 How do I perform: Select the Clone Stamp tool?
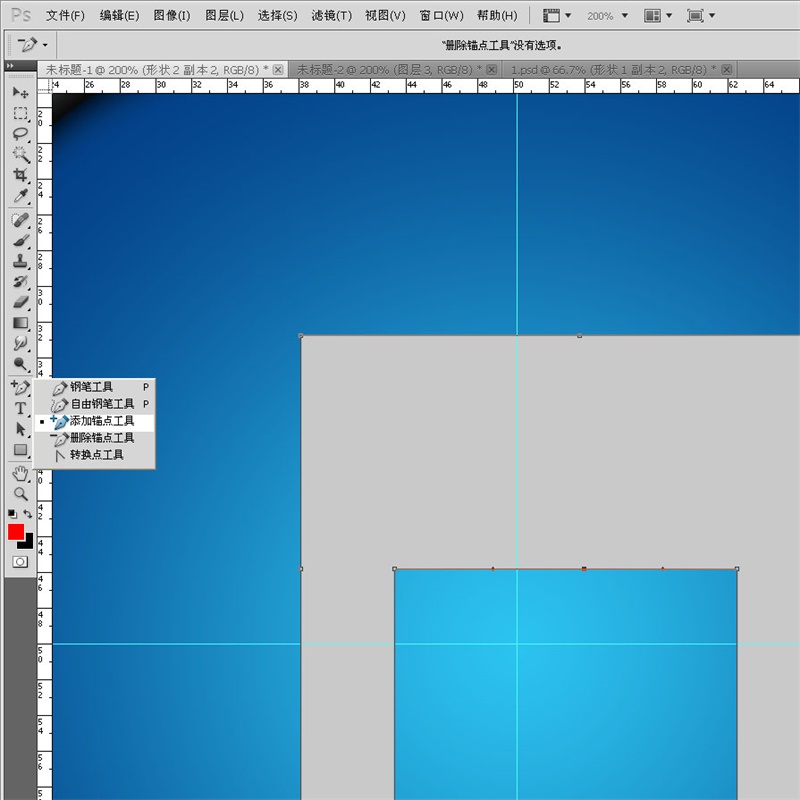(20, 260)
